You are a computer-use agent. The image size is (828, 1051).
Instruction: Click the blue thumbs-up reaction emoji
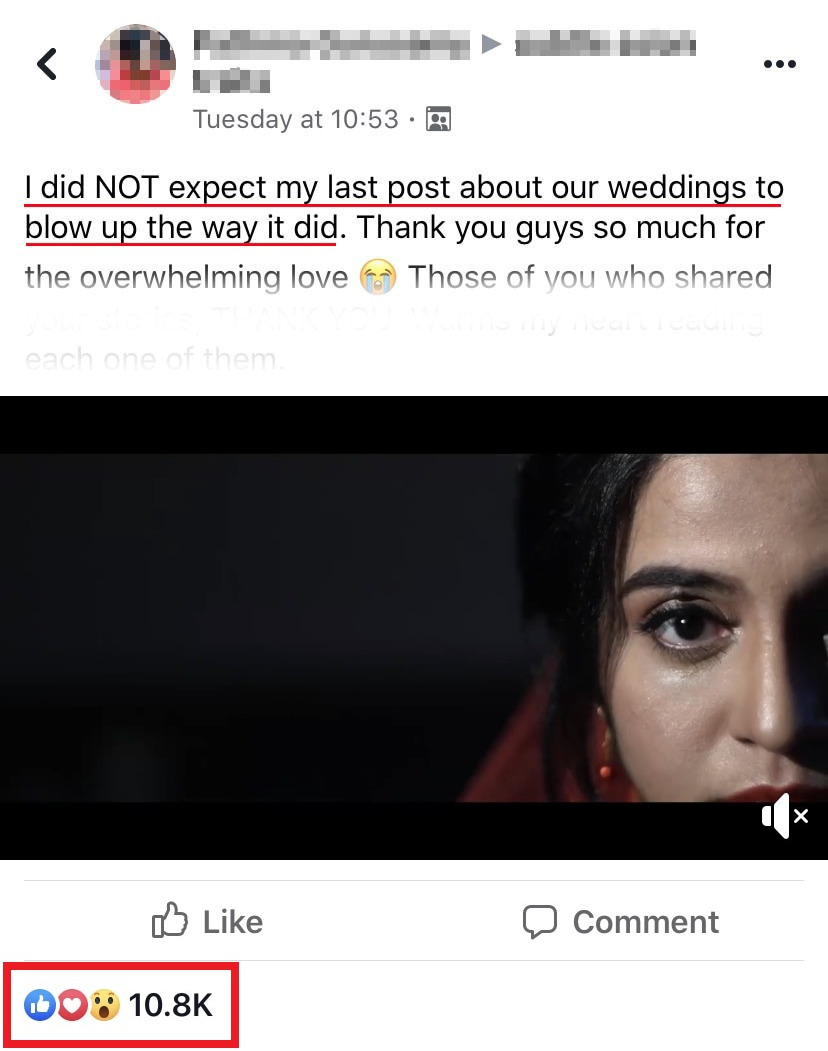click(40, 1005)
